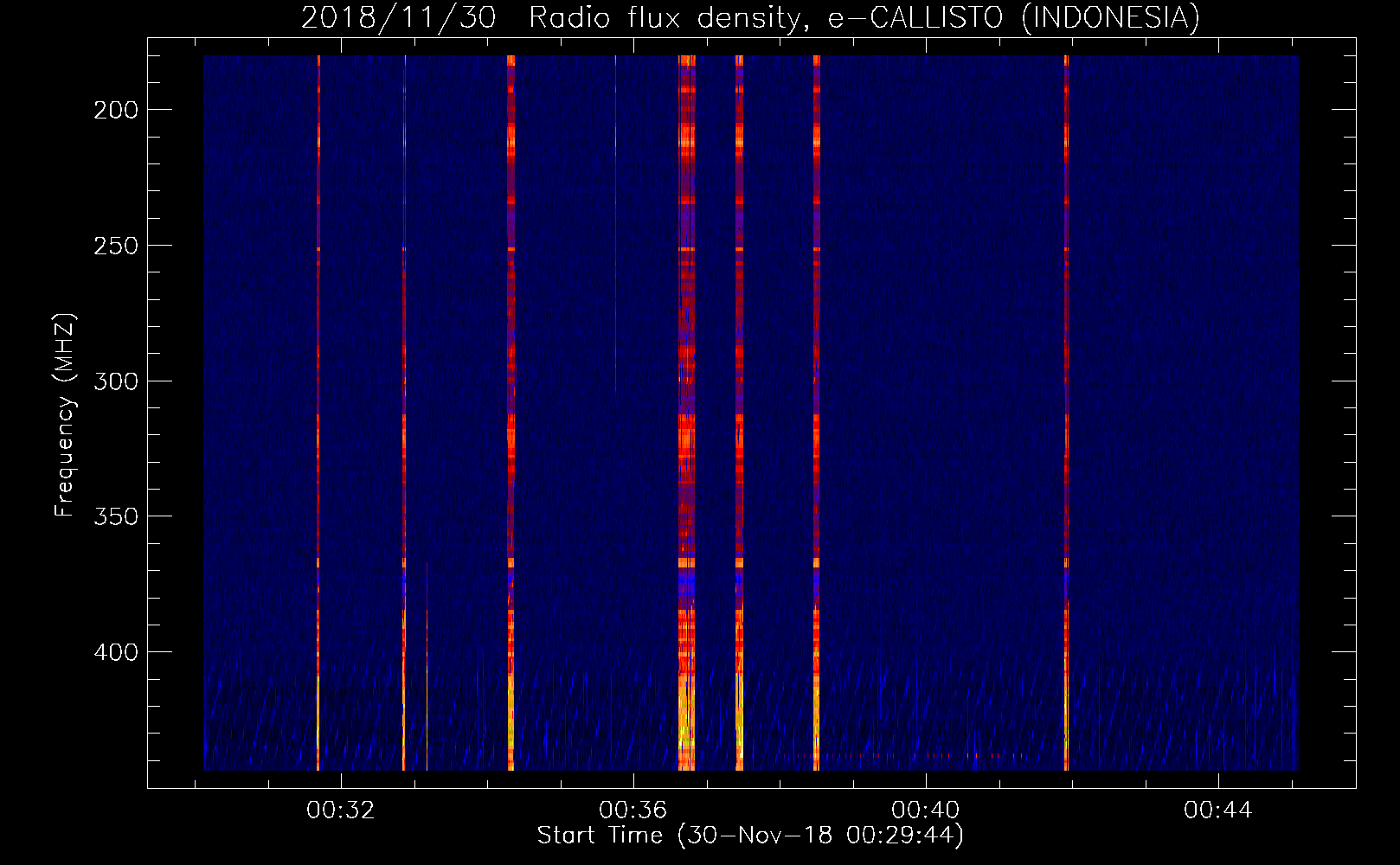
Task: Click the Start Time (30-Nov-18 00:29:44) label
Action: pos(750,836)
